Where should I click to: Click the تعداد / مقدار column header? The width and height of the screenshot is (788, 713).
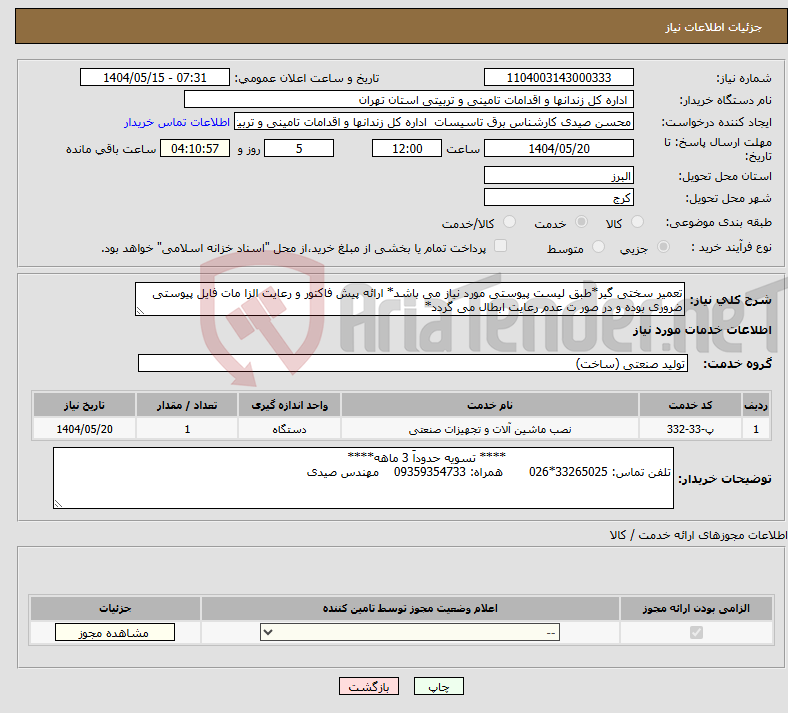point(187,405)
